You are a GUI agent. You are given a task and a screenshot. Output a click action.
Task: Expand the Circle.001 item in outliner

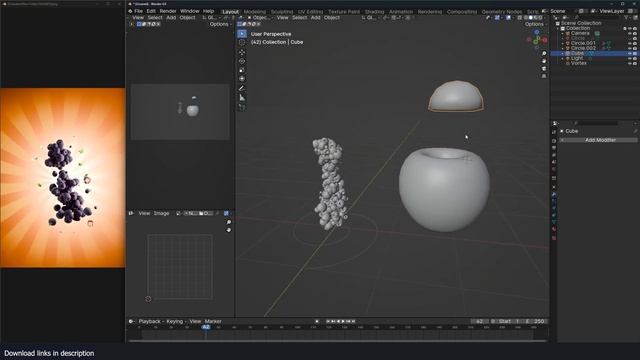(x=563, y=43)
